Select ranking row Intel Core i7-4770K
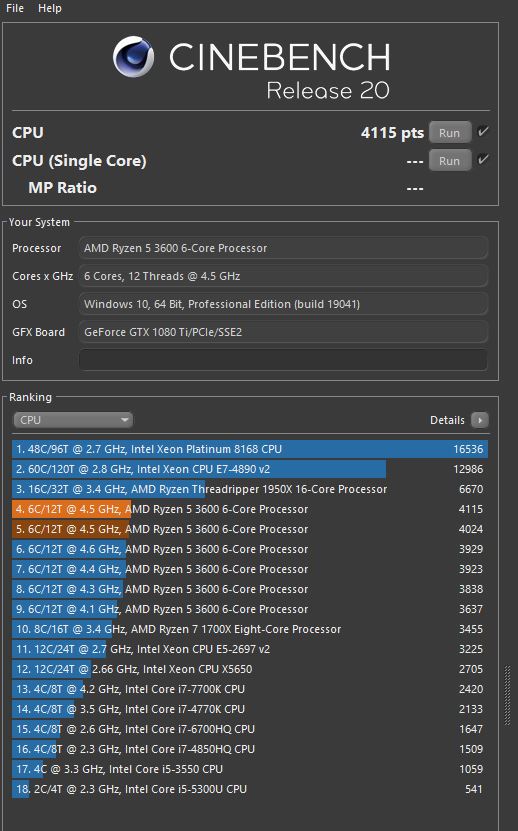This screenshot has height=831, width=518. pos(250,709)
